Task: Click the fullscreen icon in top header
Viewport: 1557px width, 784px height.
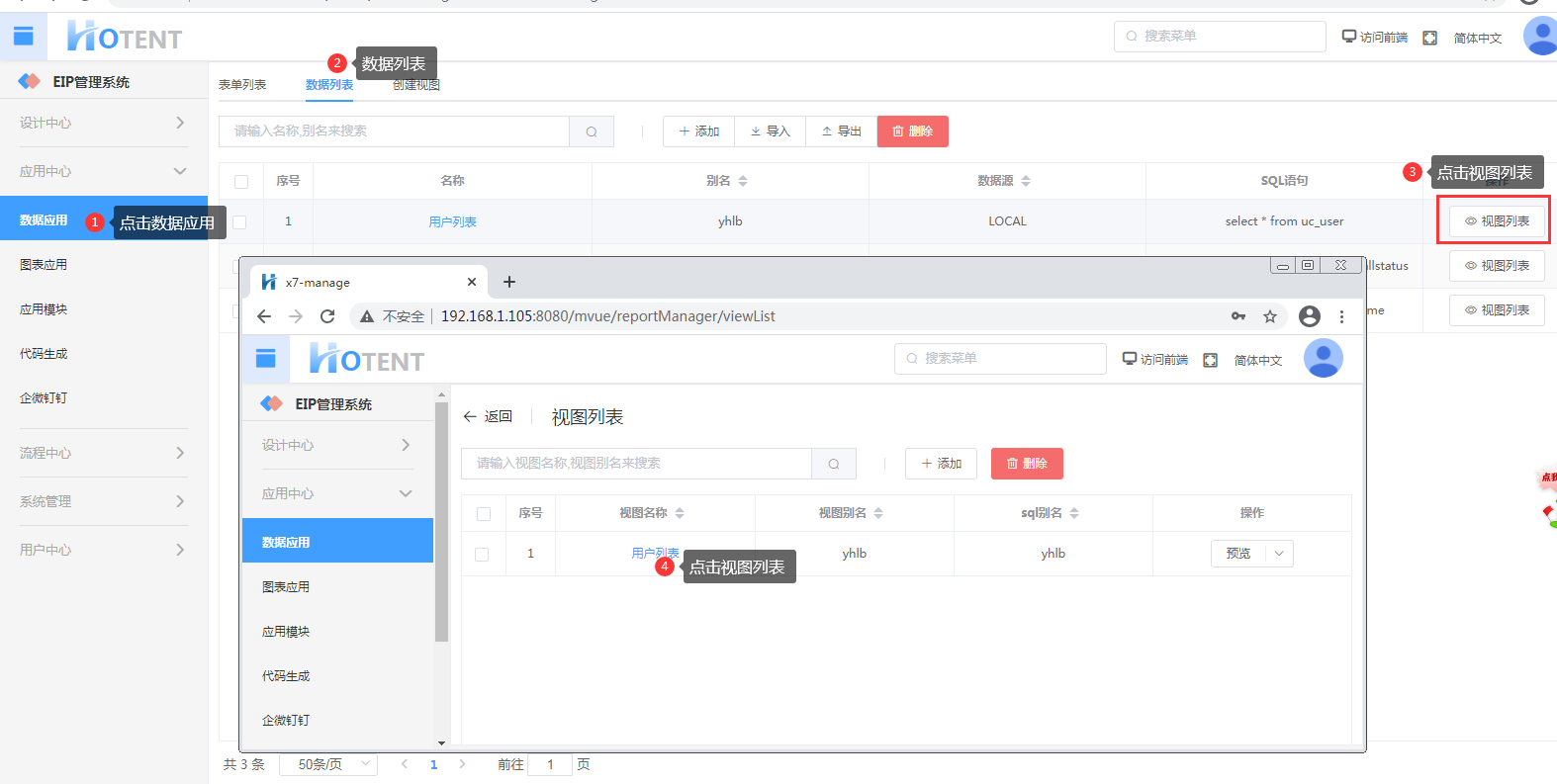Action: [1429, 38]
